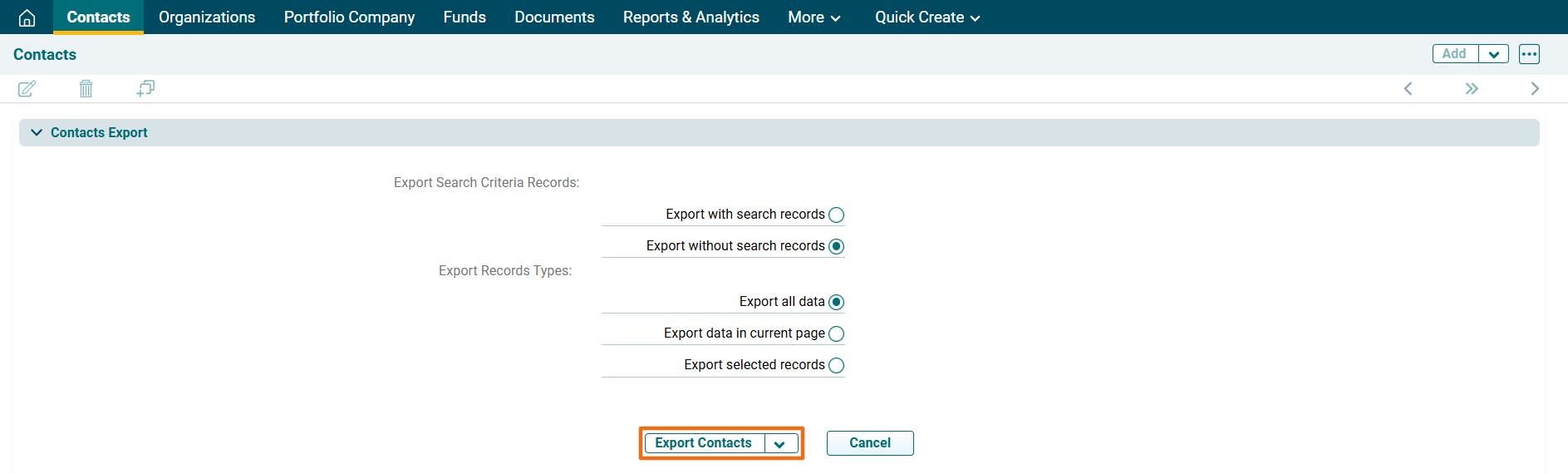1568x474 pixels.
Task: Click the trash delete icon
Action: tap(86, 89)
